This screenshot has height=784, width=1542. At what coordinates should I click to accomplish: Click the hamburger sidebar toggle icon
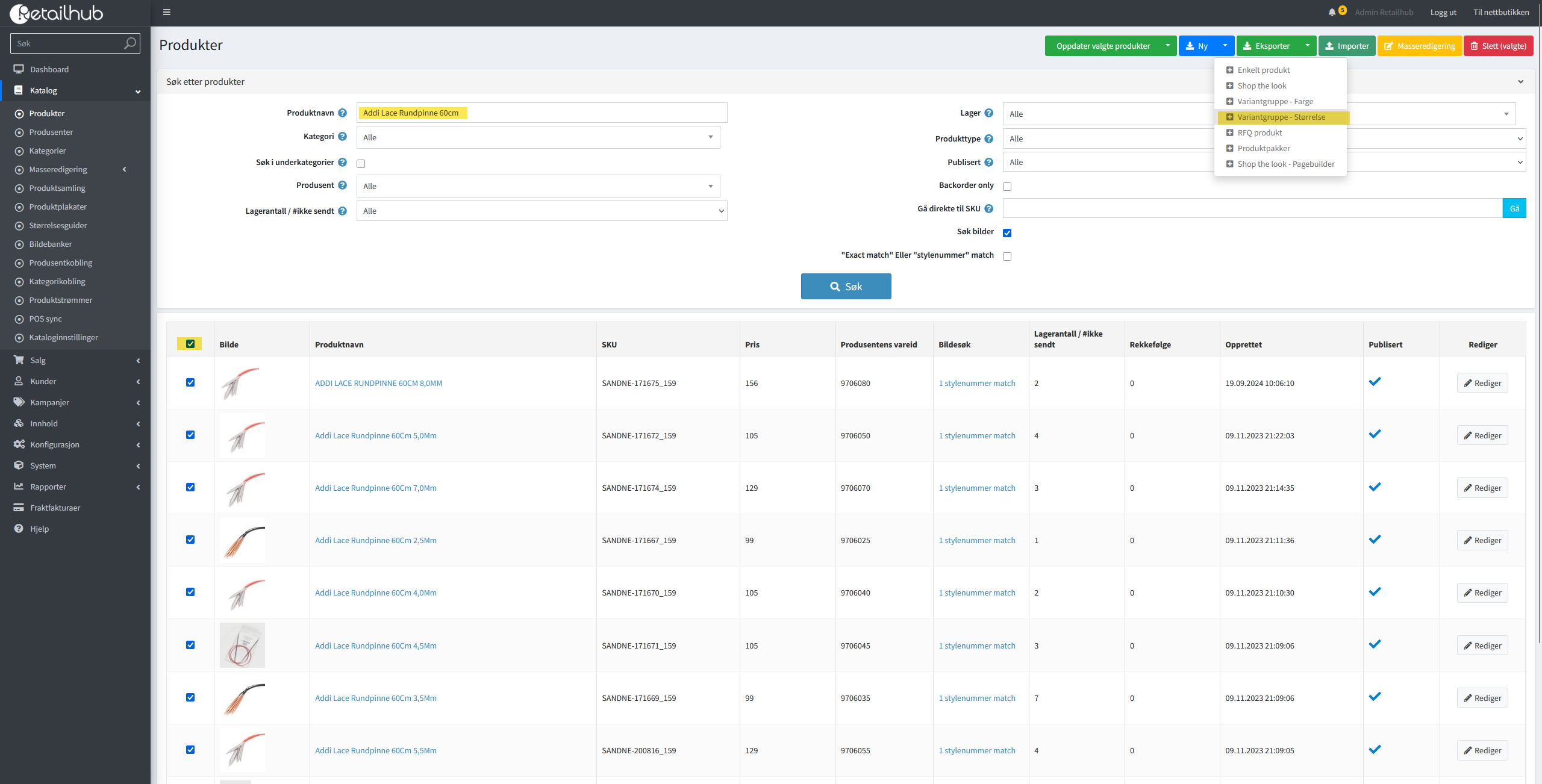pos(167,12)
